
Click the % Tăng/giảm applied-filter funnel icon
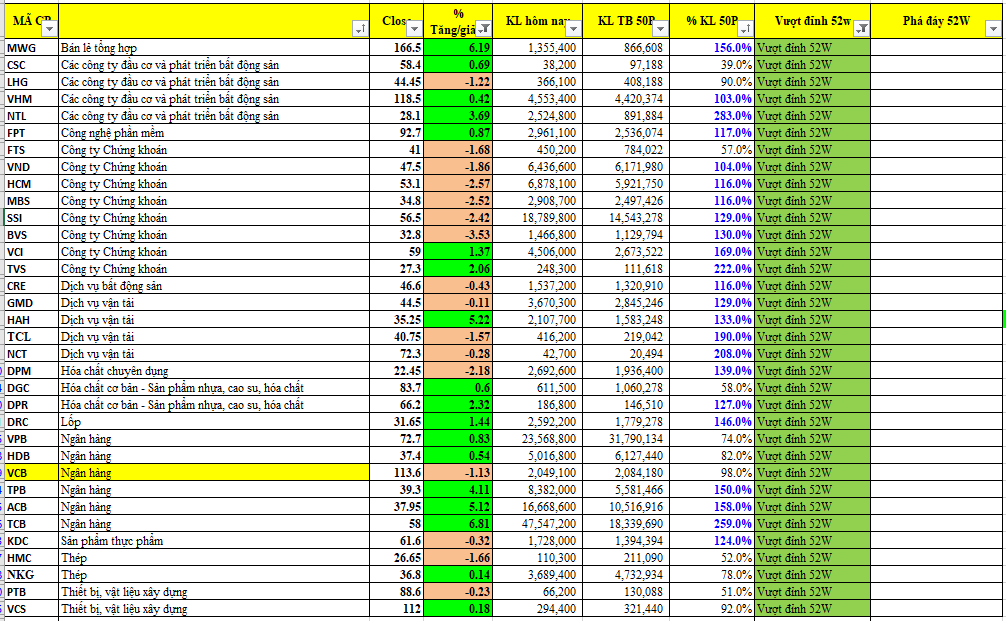pyautogui.click(x=484, y=30)
